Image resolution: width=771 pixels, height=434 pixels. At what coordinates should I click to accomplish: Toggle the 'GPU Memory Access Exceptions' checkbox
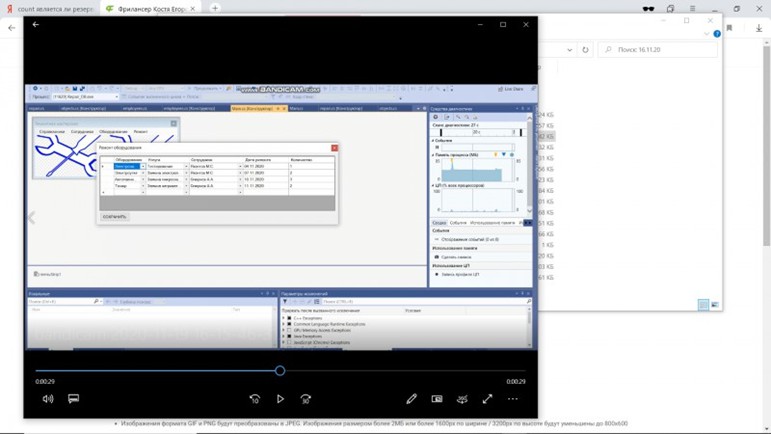290,330
